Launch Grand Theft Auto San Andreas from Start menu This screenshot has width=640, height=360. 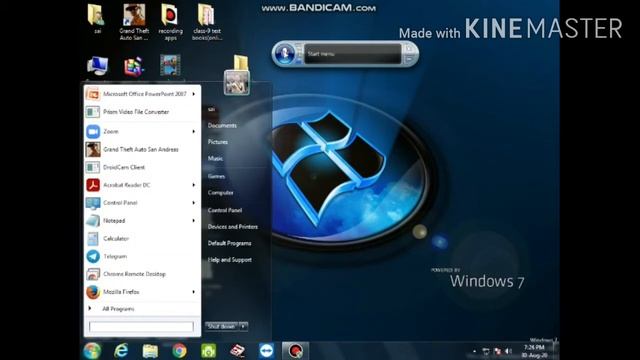(x=142, y=149)
